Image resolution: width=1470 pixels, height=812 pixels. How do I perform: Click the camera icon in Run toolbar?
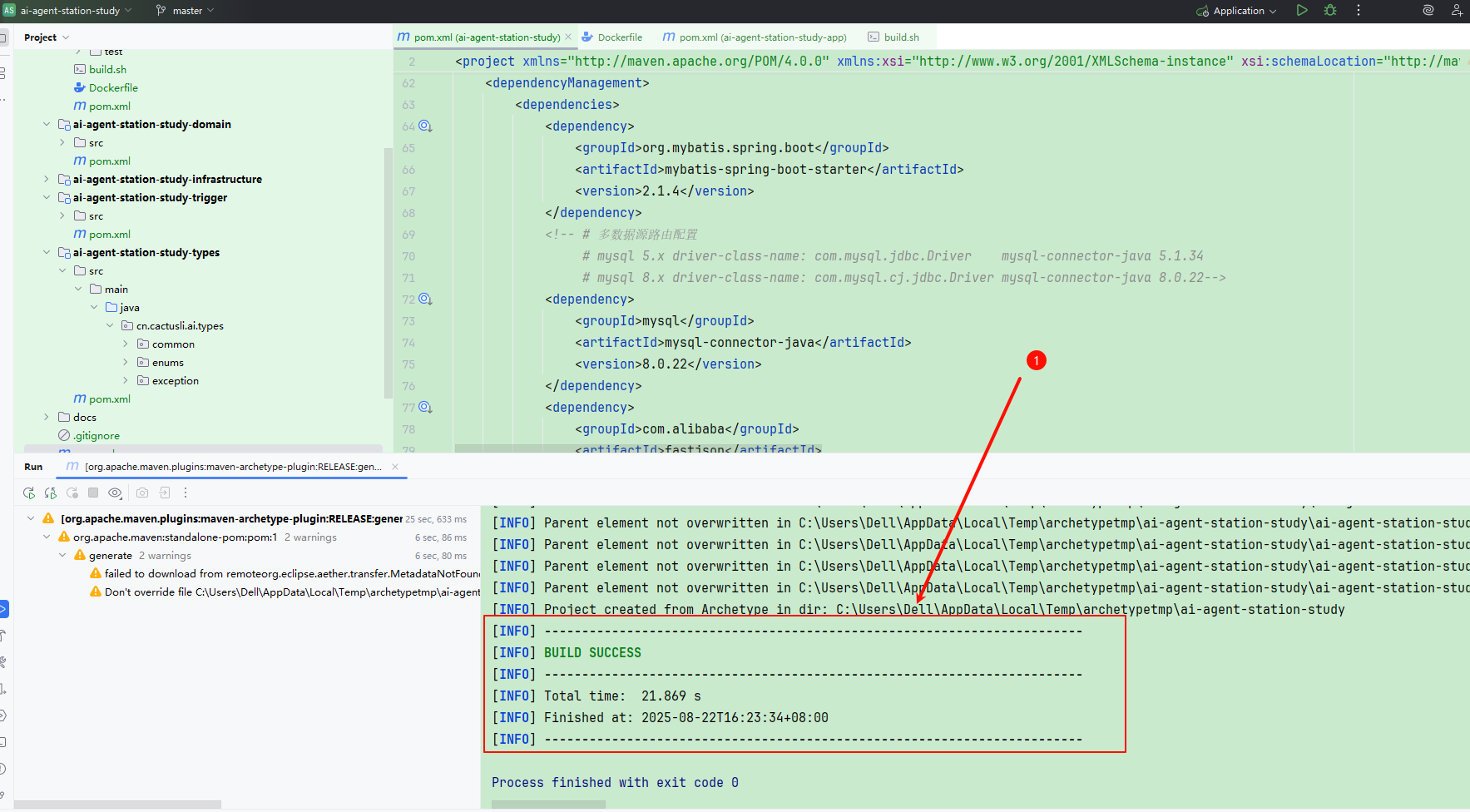pyautogui.click(x=142, y=493)
